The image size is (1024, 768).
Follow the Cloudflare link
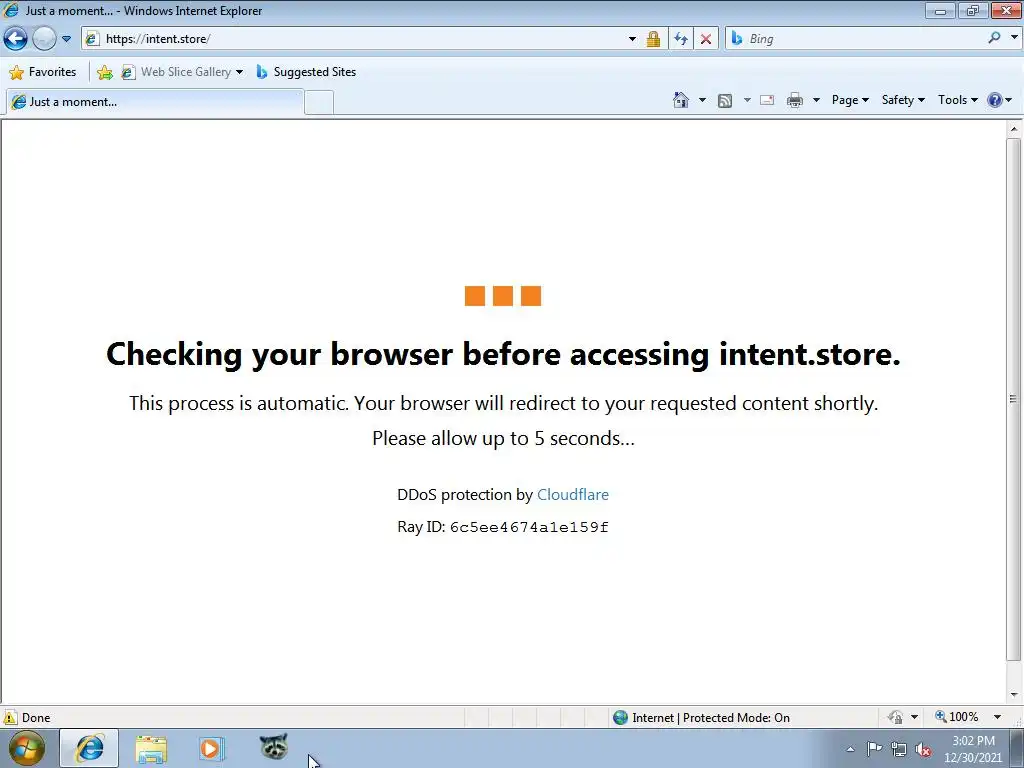pyautogui.click(x=573, y=494)
